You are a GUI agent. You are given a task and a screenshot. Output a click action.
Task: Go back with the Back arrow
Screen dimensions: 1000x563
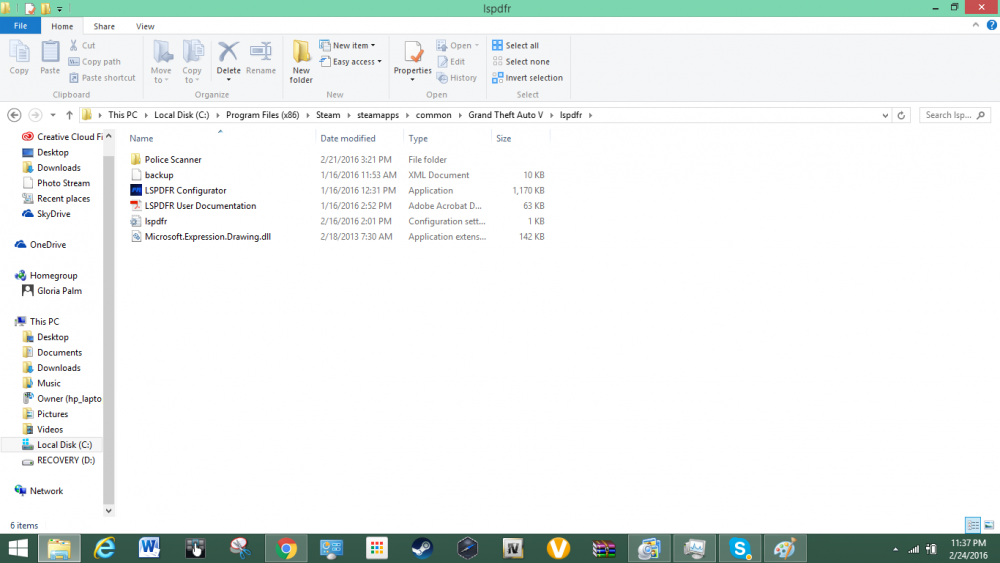pos(14,115)
